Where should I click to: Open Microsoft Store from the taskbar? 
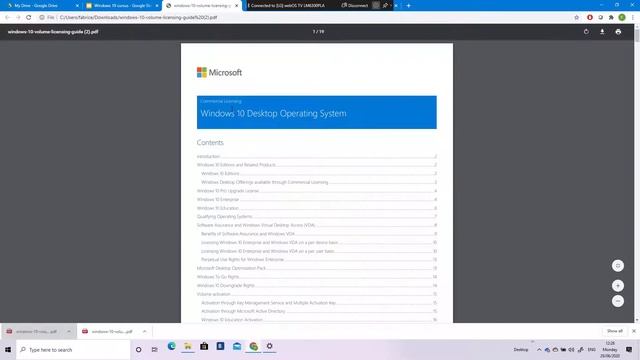pos(204,347)
